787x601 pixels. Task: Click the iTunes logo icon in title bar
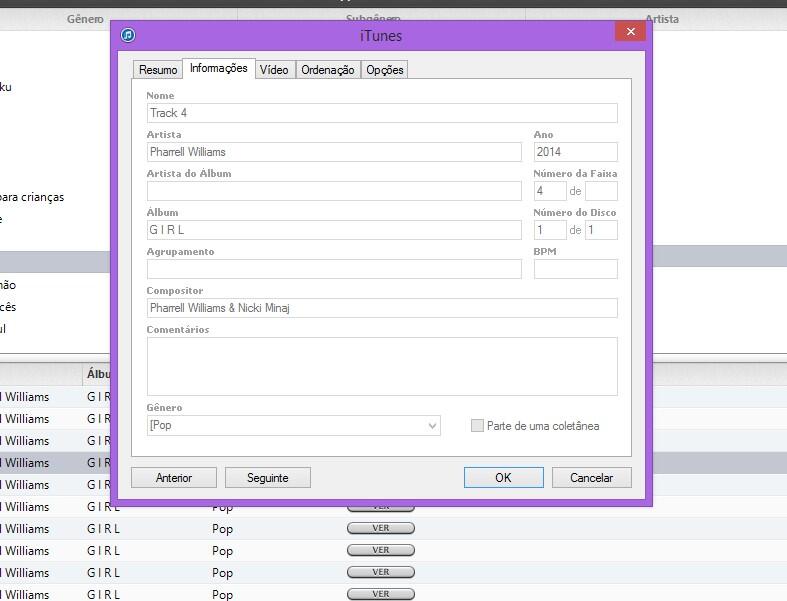pyautogui.click(x=128, y=35)
